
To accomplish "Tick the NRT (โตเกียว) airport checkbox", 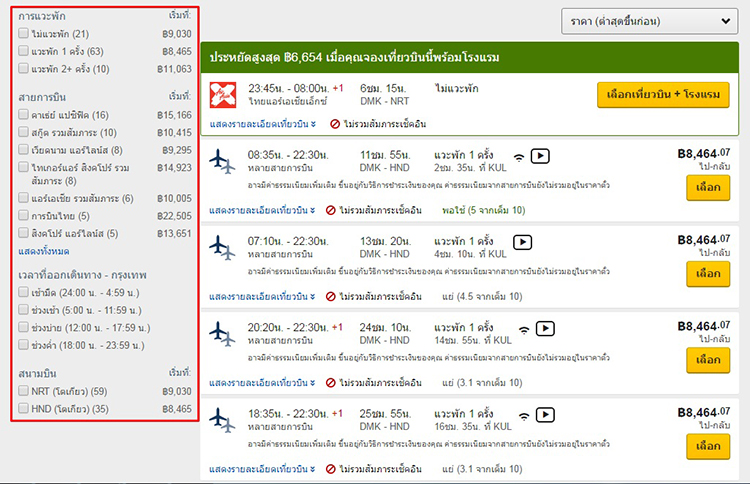I will pos(23,391).
